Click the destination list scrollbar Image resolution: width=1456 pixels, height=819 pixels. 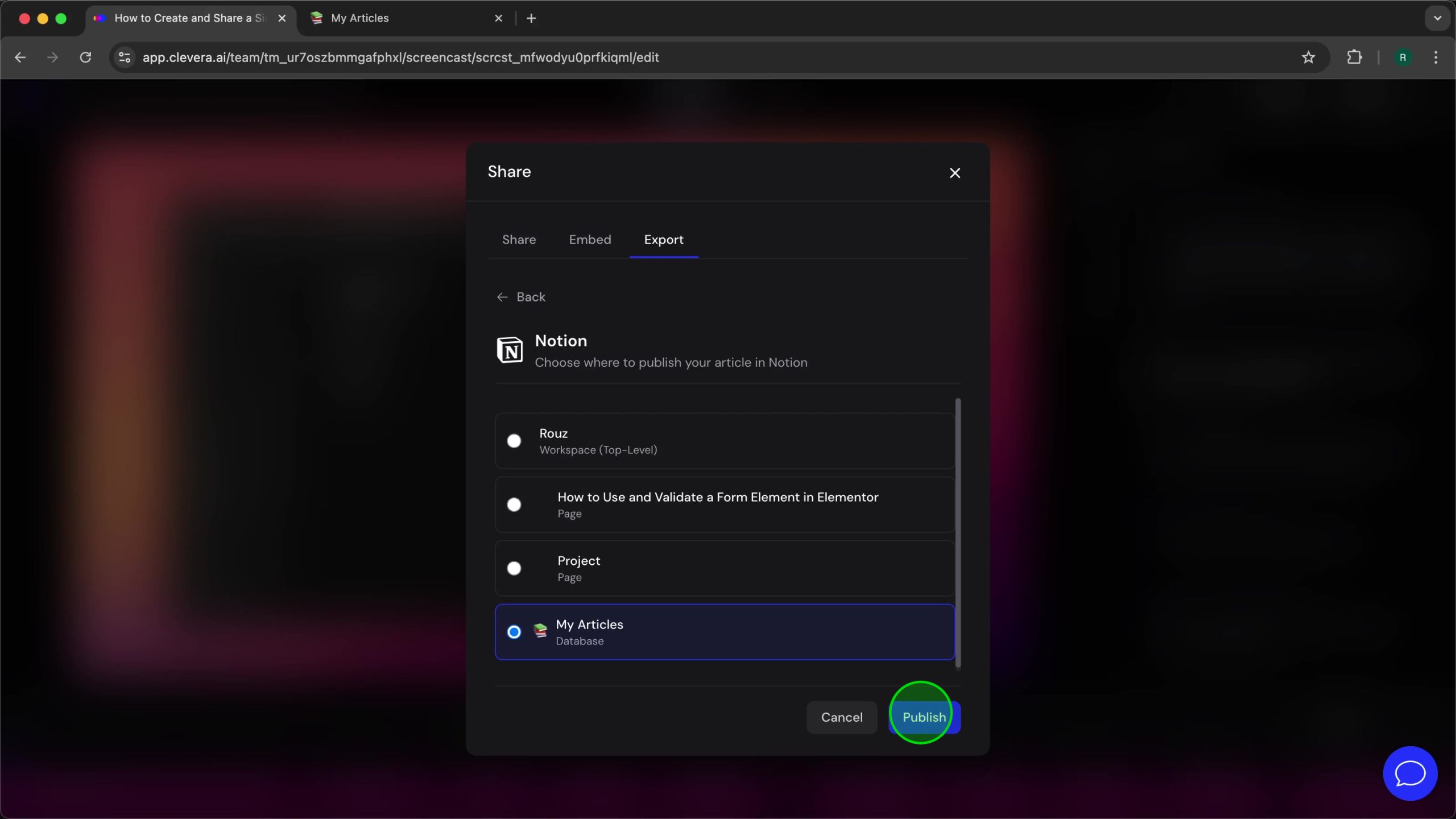(x=958, y=533)
